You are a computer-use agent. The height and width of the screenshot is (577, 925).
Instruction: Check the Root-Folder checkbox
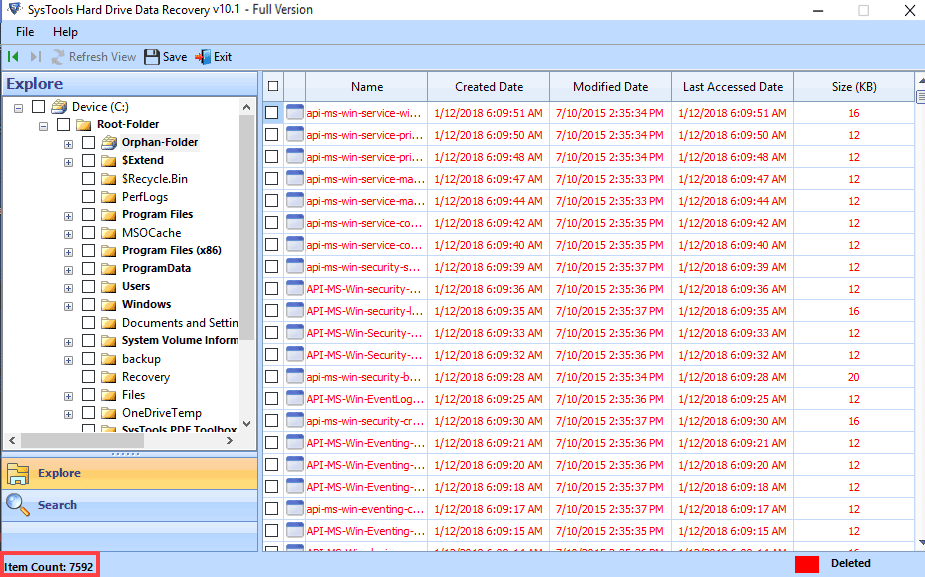[63, 124]
